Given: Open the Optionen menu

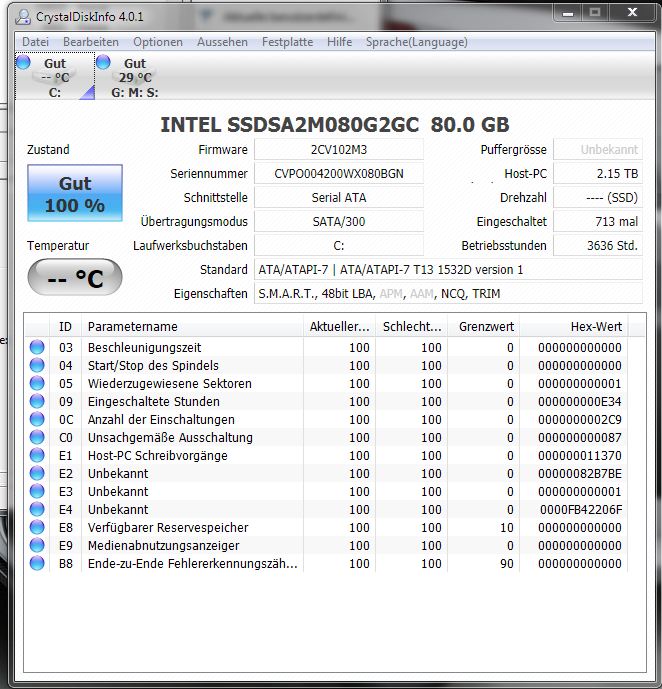Looking at the screenshot, I should (x=158, y=42).
